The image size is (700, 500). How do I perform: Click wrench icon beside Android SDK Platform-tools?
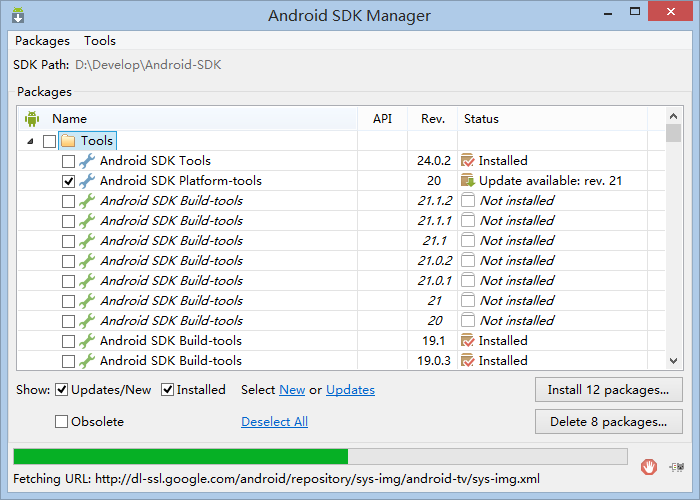point(87,181)
